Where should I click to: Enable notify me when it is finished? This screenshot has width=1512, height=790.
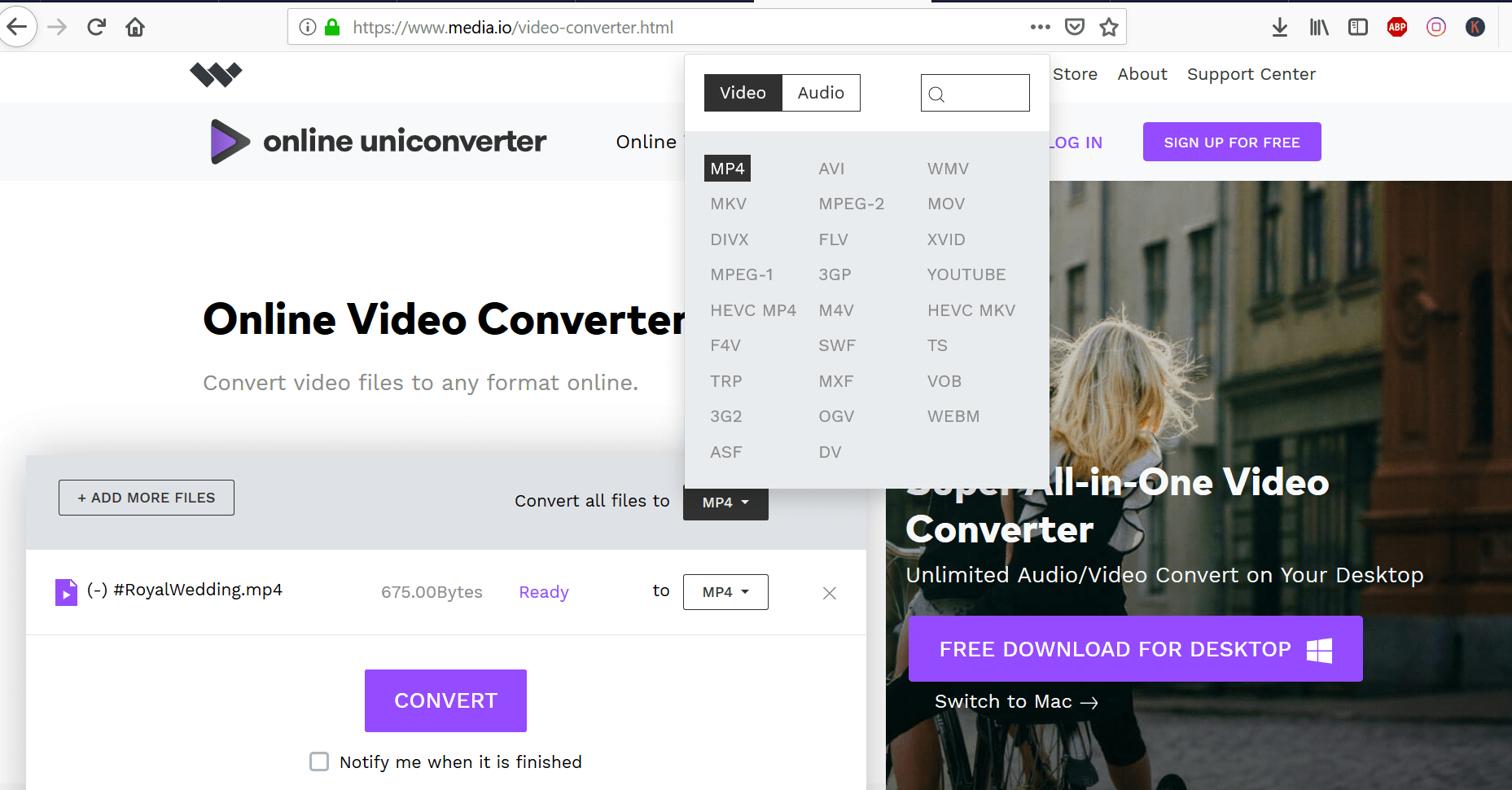[318, 761]
